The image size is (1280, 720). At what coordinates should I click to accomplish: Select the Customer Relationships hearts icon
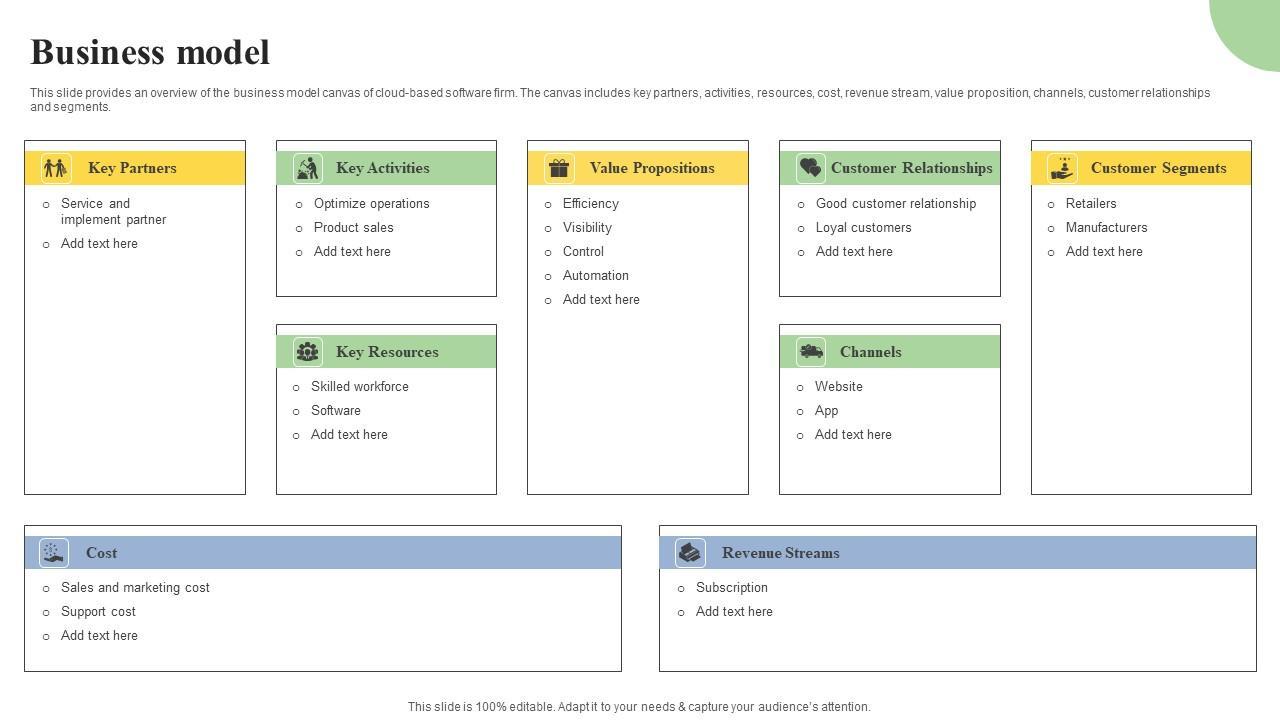click(x=810, y=168)
